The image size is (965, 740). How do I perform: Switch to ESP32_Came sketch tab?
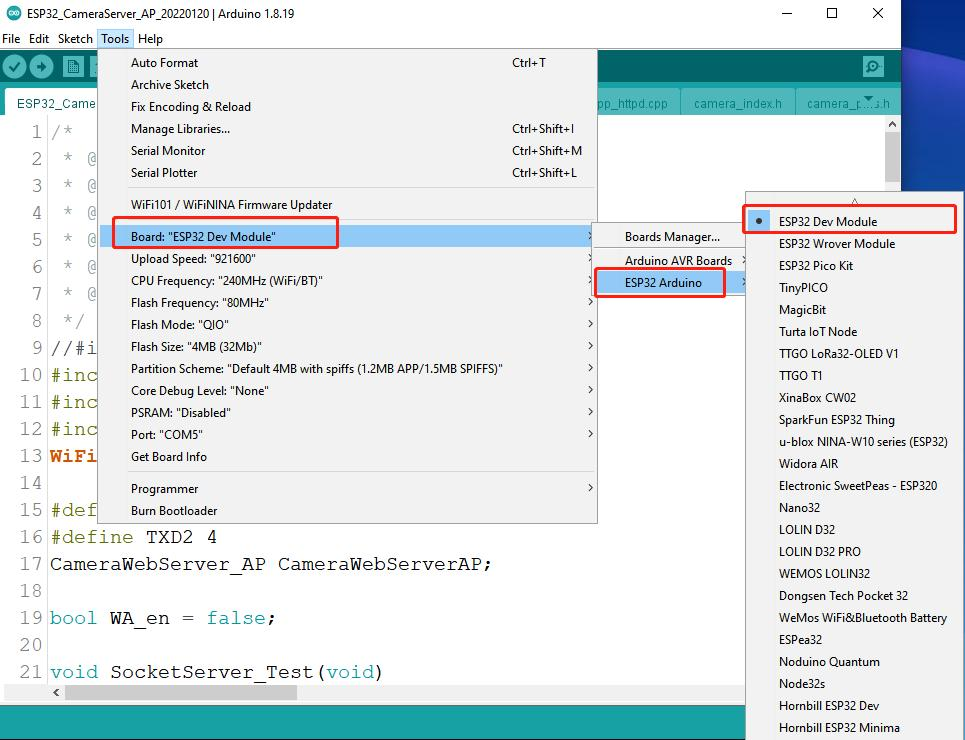pos(52,103)
